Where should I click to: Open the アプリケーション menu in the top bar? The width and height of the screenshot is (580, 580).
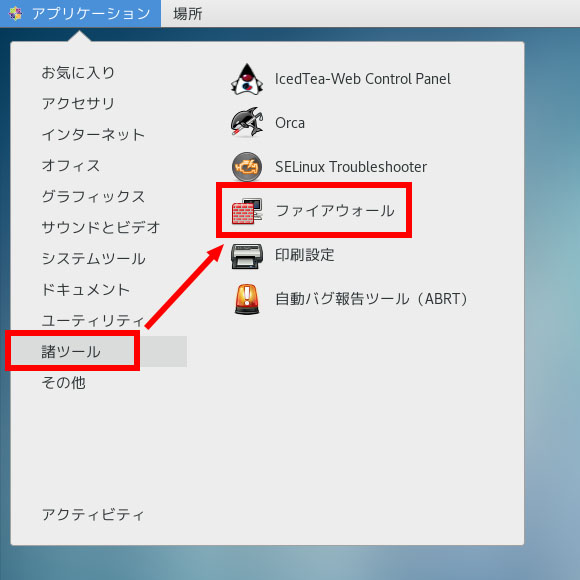80,14
